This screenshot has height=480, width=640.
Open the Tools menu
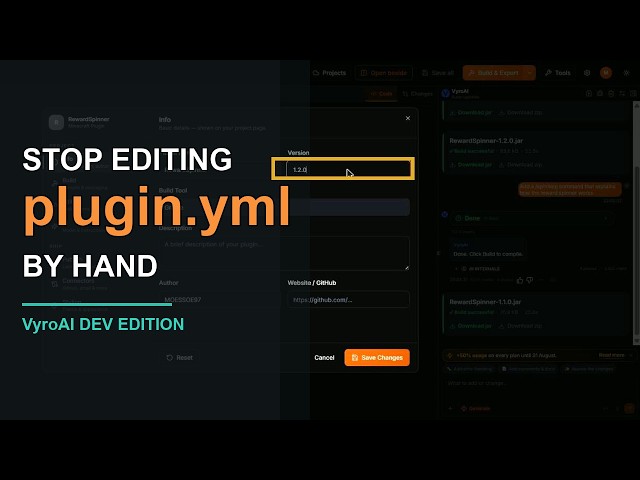click(558, 73)
